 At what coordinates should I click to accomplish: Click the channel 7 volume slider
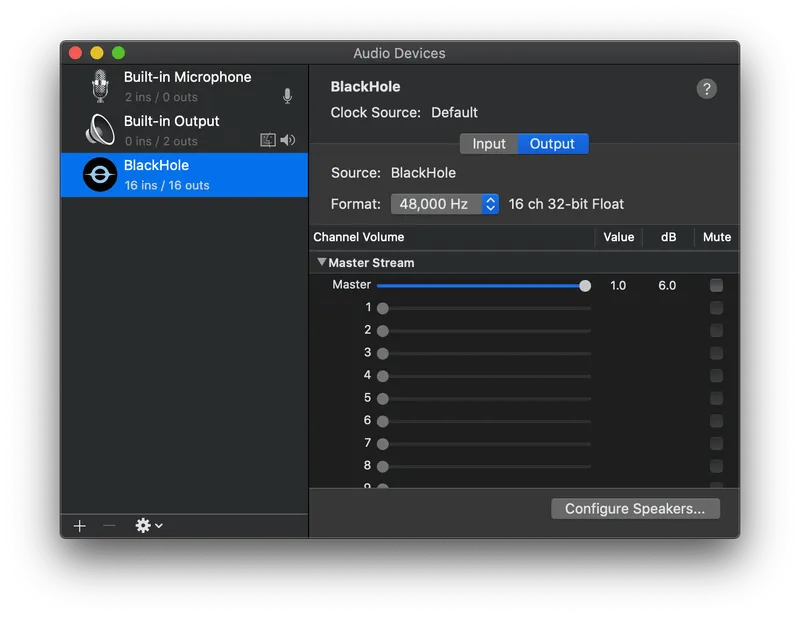[x=484, y=444]
